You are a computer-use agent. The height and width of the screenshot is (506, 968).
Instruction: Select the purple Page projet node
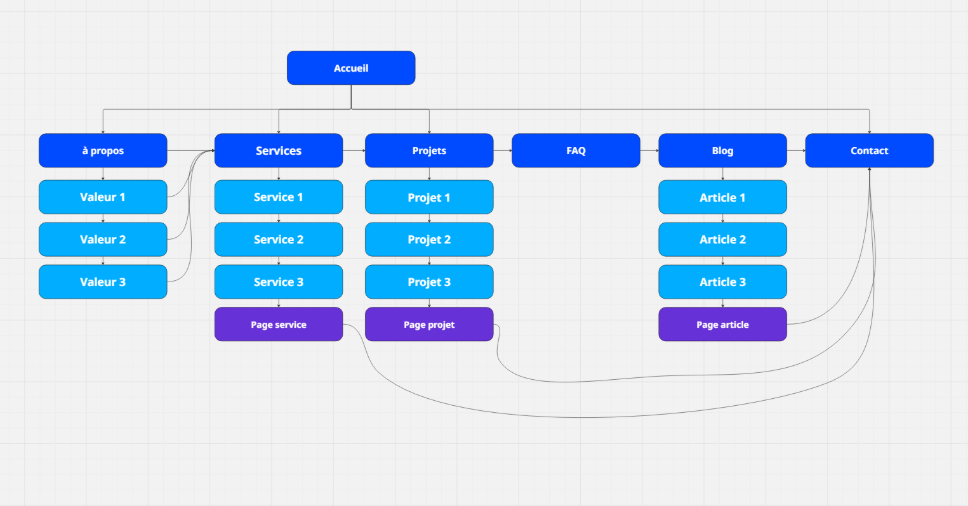[x=429, y=325]
